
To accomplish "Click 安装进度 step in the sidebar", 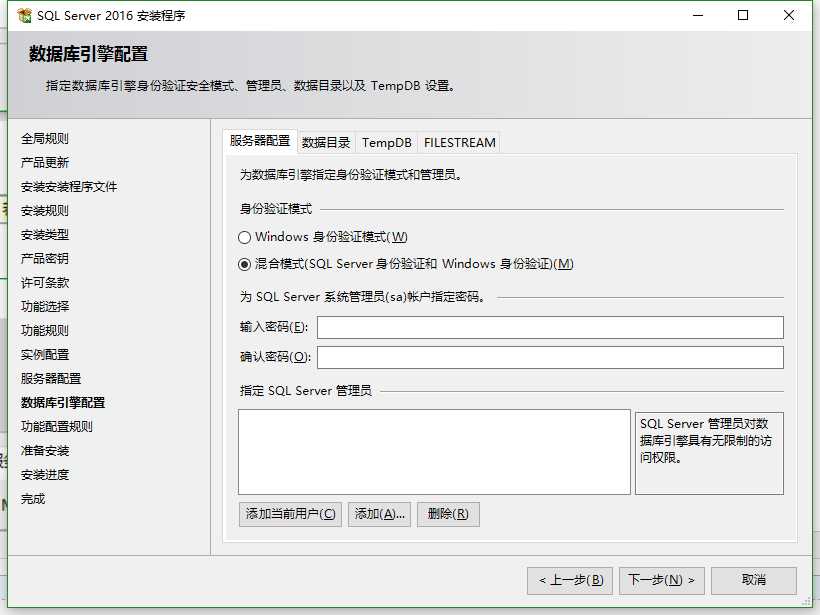I will click(45, 475).
